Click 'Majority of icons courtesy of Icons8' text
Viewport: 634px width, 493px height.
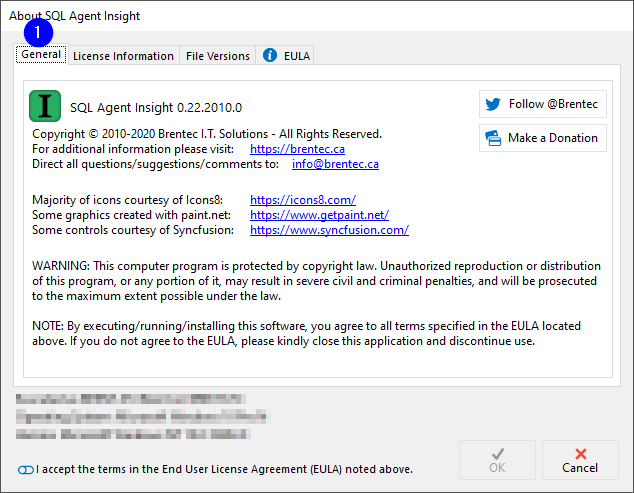pos(127,200)
